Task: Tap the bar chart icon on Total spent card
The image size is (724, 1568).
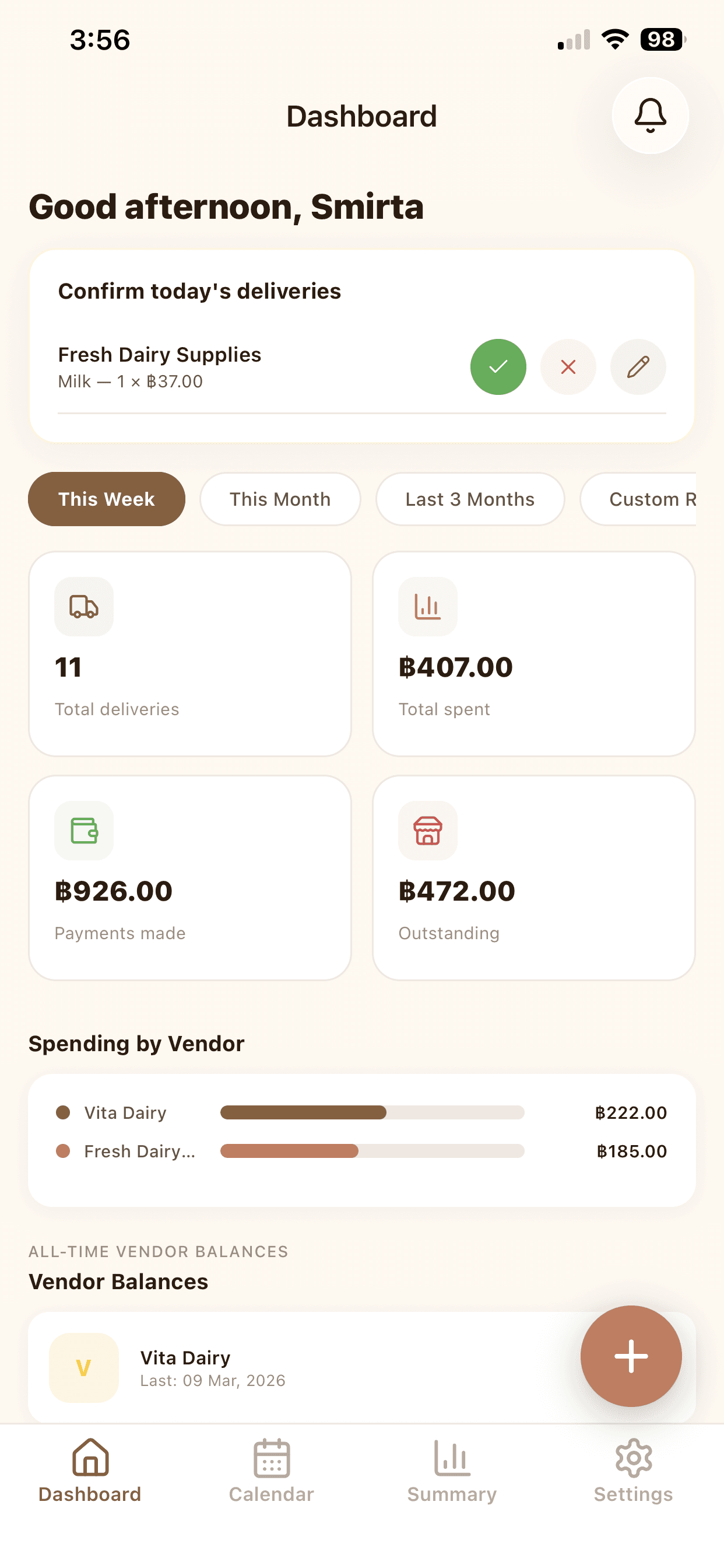Action: (428, 606)
